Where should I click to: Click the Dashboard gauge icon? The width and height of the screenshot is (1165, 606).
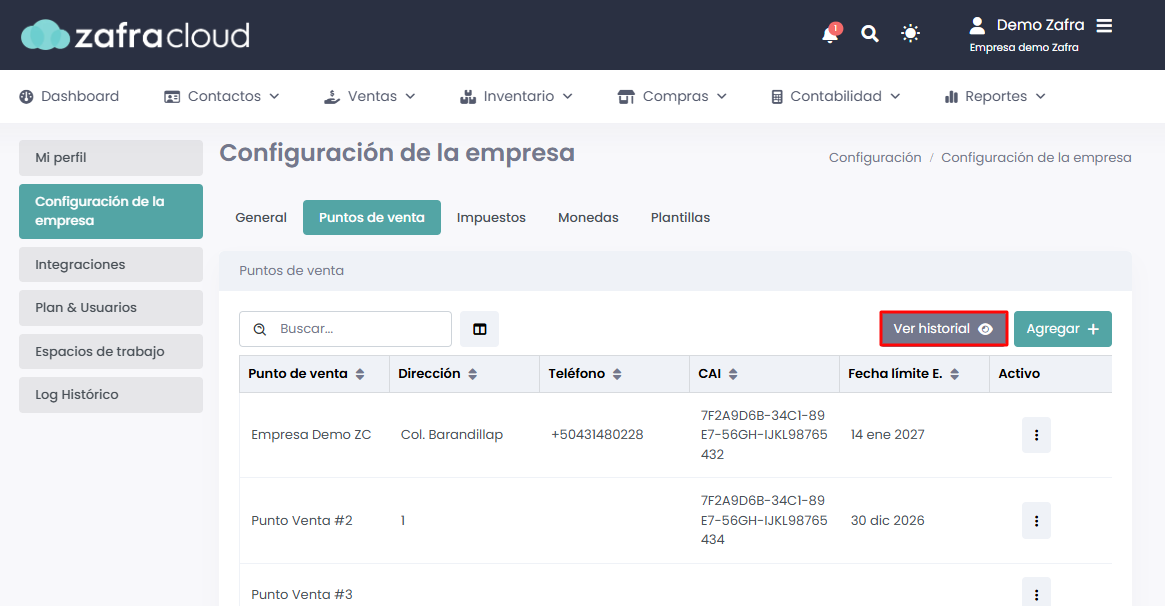coord(26,97)
